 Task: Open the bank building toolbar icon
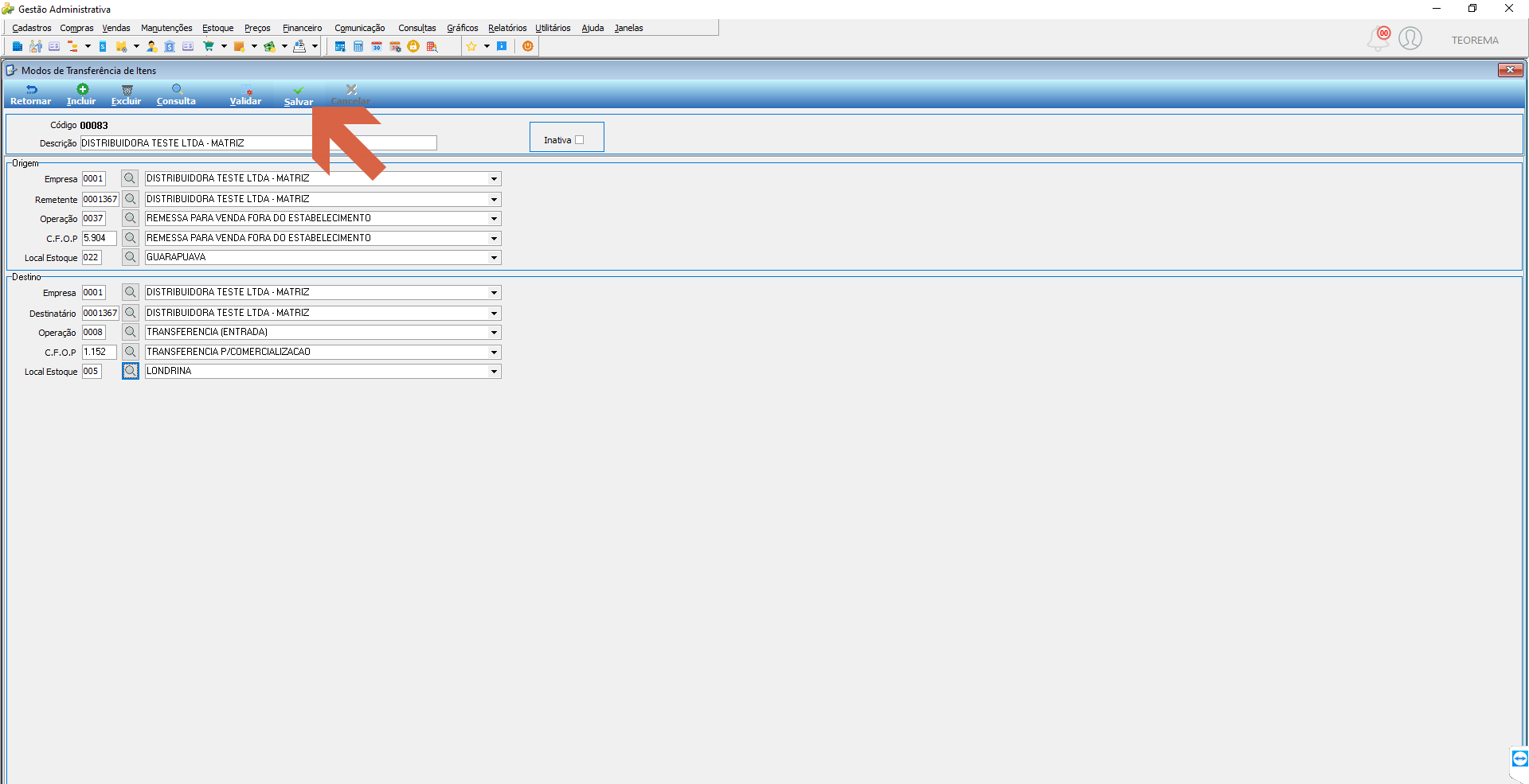[170, 46]
